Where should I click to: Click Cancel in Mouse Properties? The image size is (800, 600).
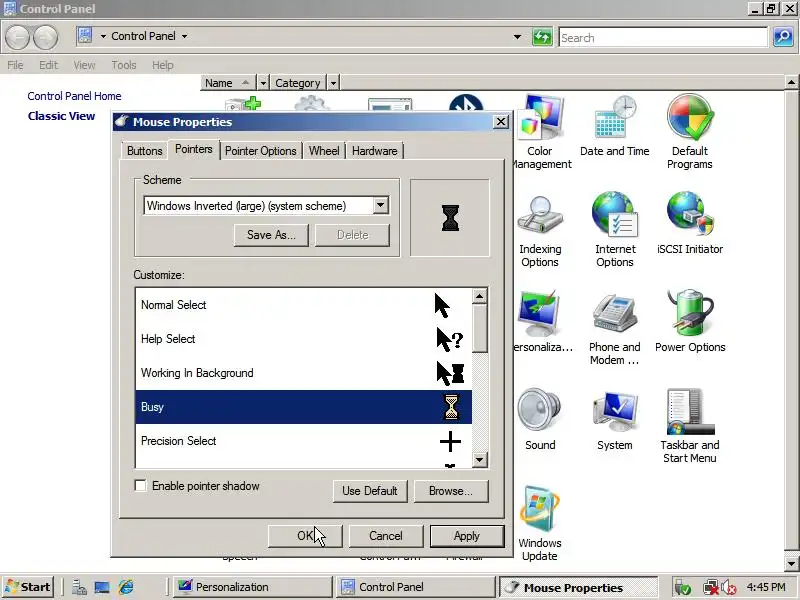coord(386,536)
